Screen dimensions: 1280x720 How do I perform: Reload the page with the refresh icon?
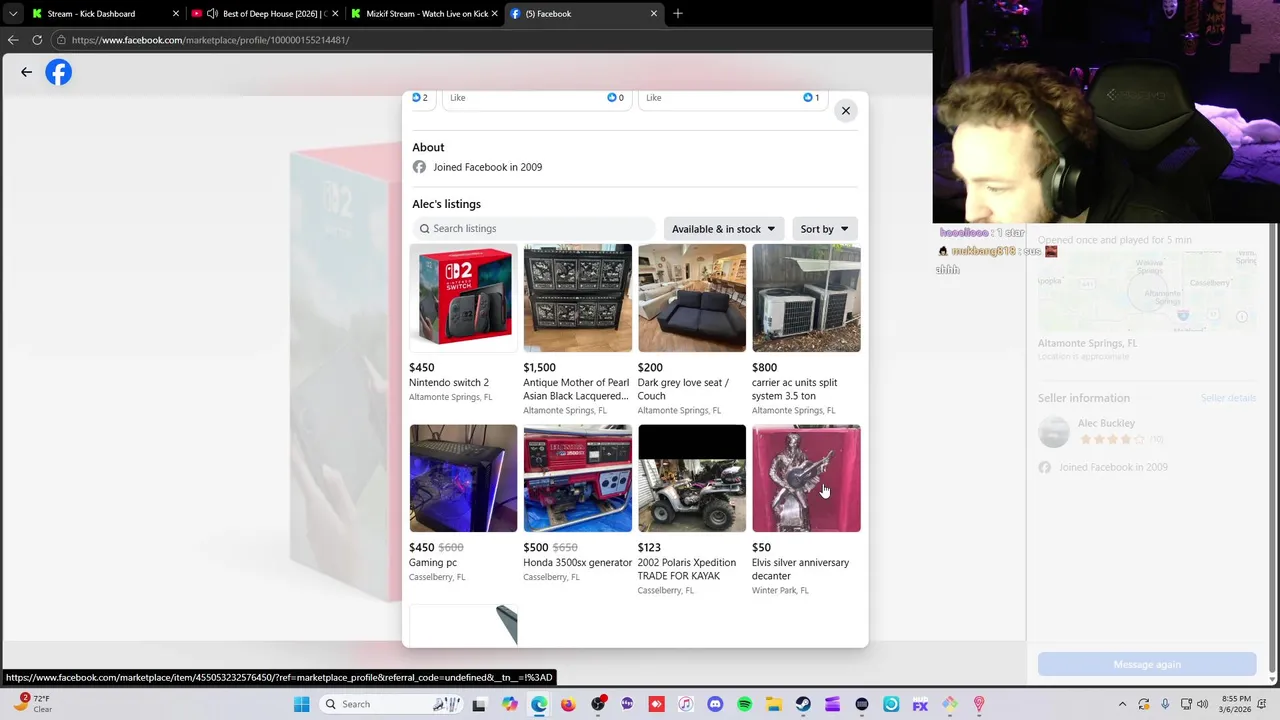point(37,40)
